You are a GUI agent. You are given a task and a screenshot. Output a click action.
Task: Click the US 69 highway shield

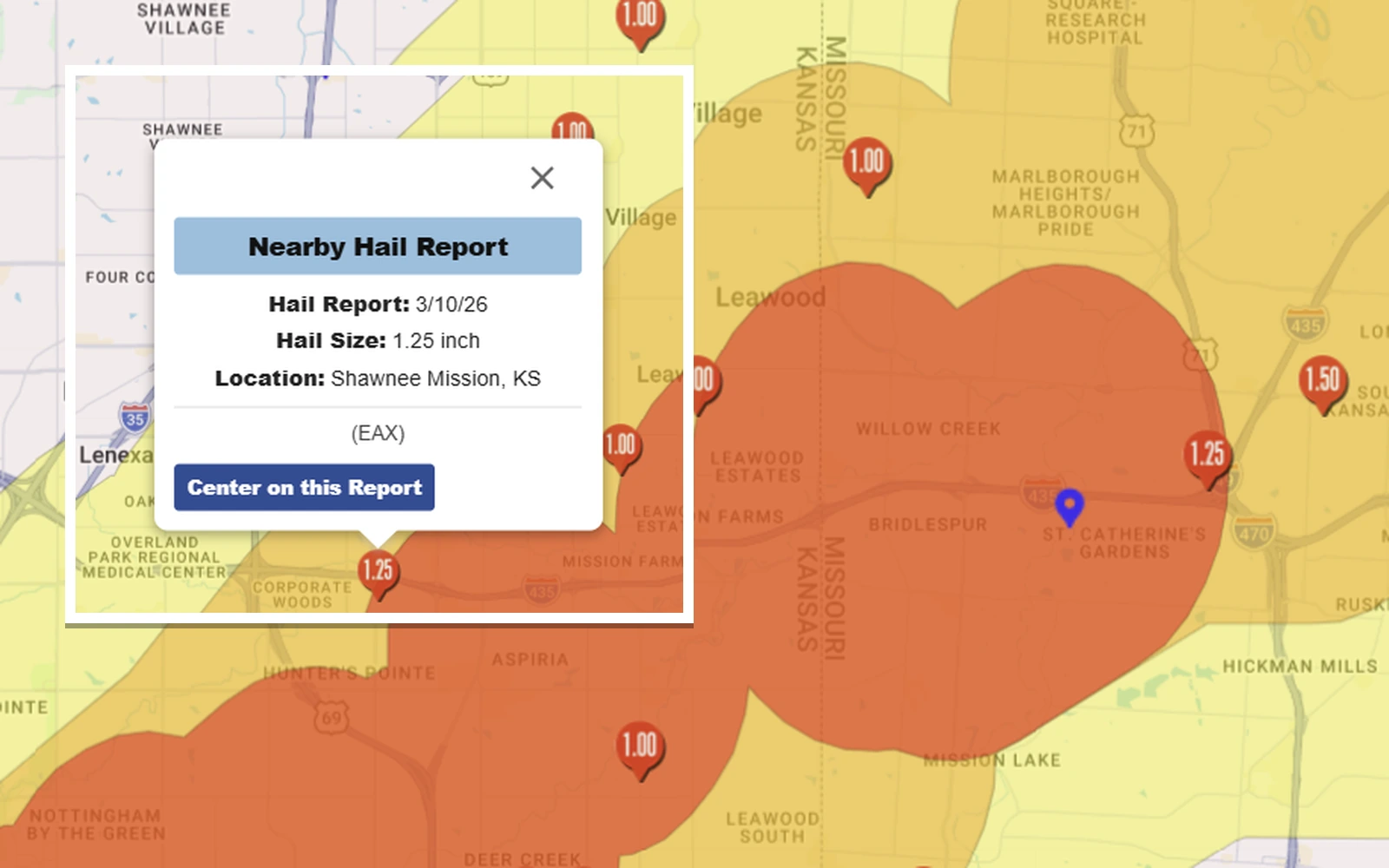(332, 718)
